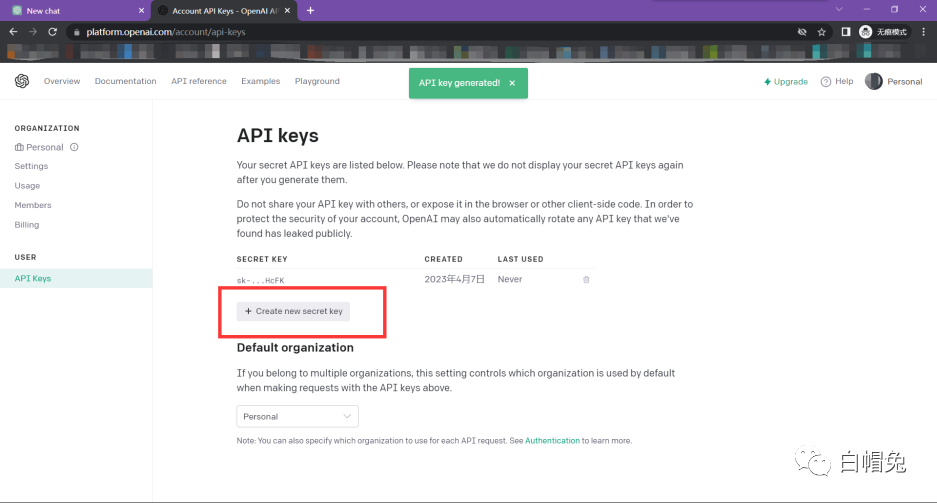The height and width of the screenshot is (503, 937).
Task: Open a new browser tab with plus
Action: click(x=310, y=10)
